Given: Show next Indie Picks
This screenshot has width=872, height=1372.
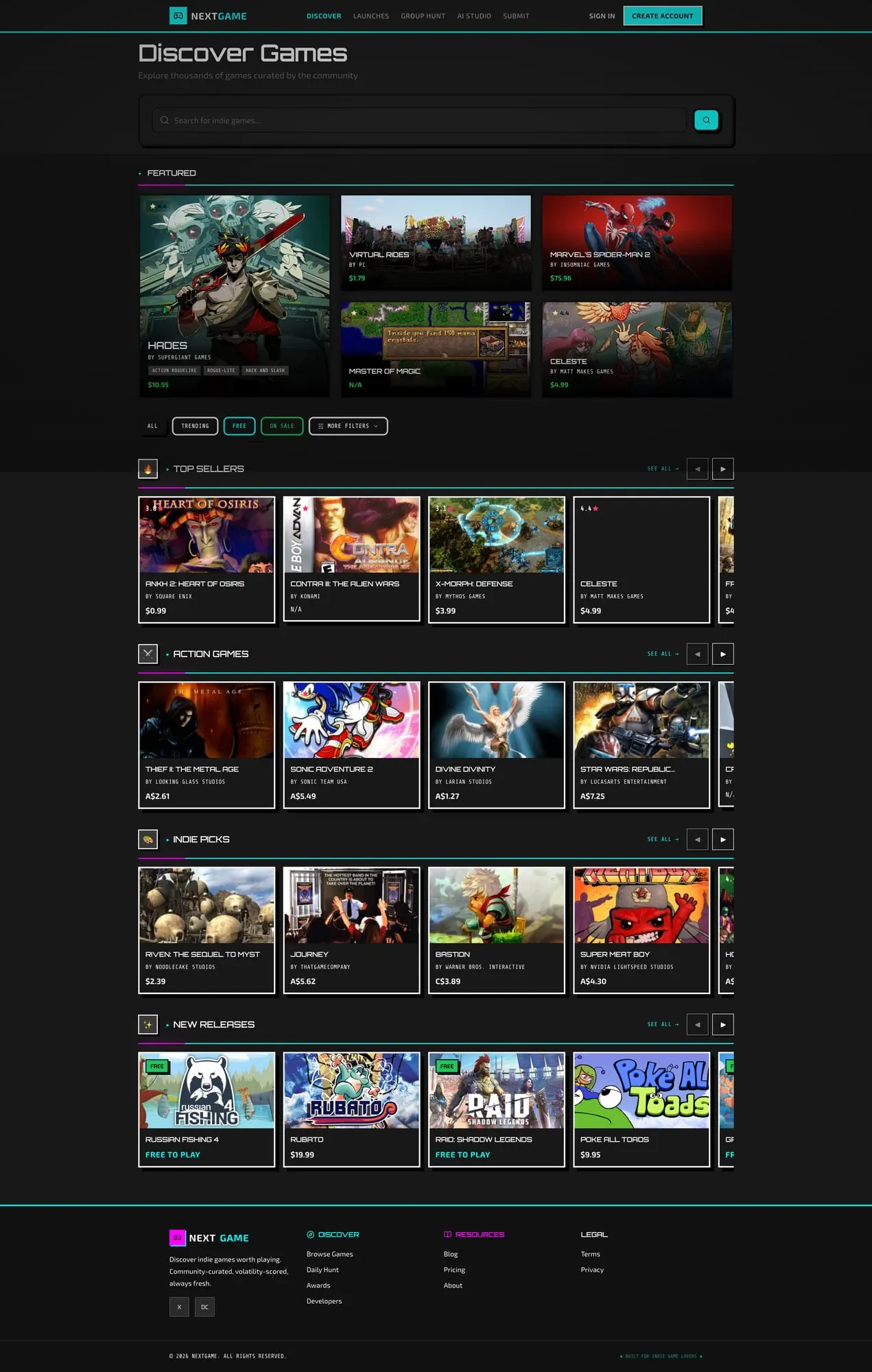Looking at the screenshot, I should click(722, 840).
